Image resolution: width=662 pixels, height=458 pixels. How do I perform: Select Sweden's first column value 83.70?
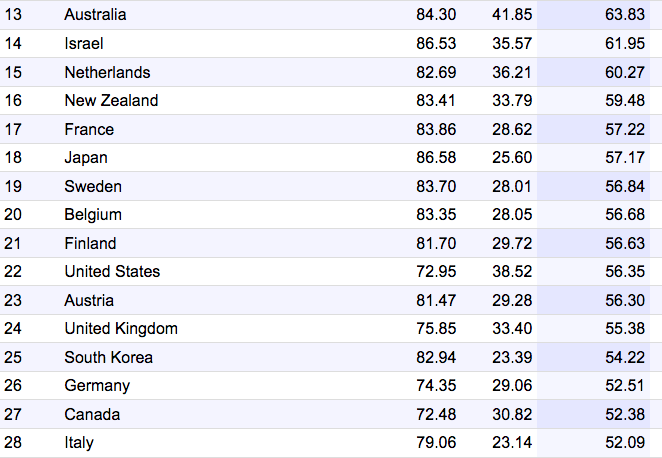(436, 186)
